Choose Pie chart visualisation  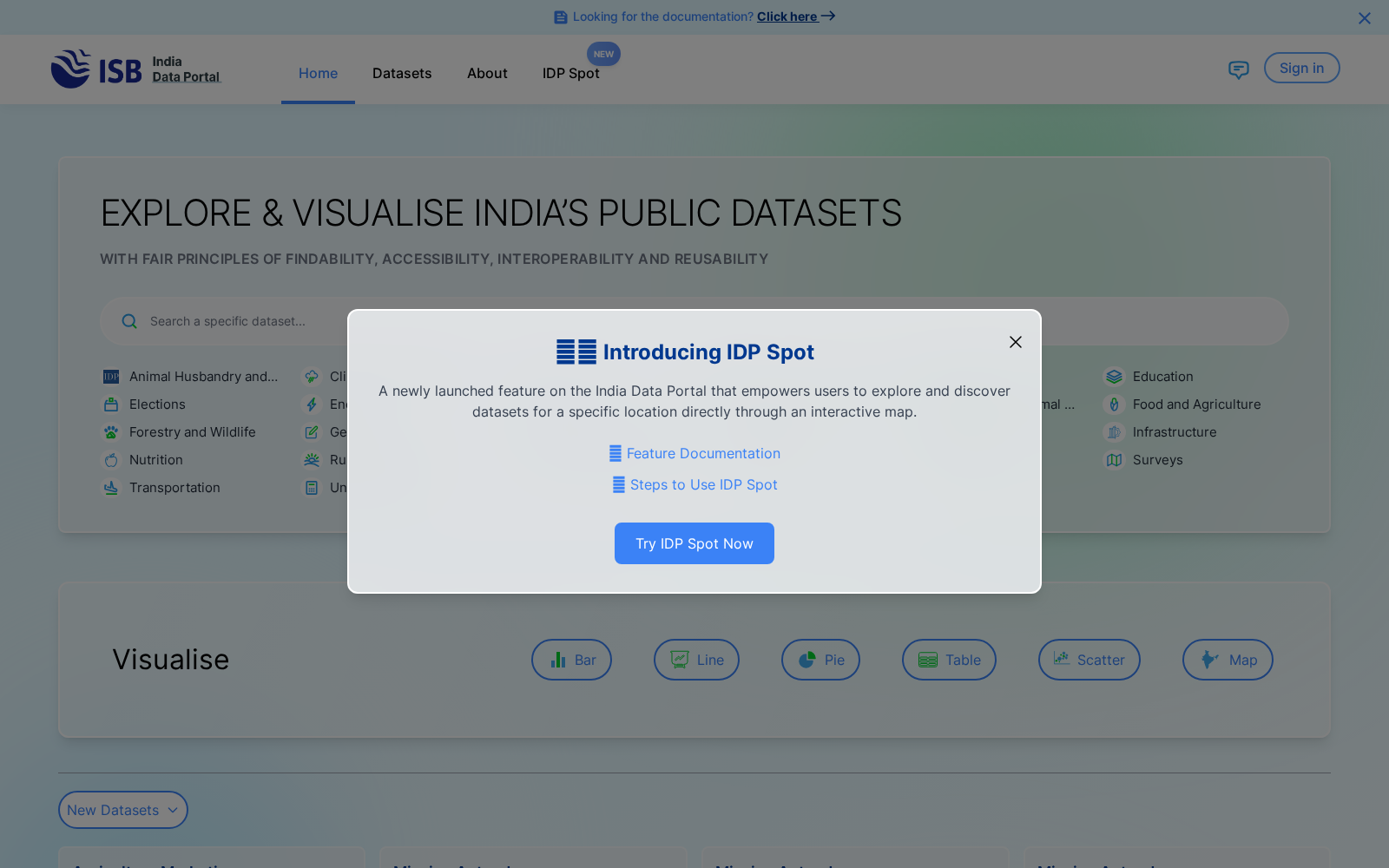coord(820,660)
